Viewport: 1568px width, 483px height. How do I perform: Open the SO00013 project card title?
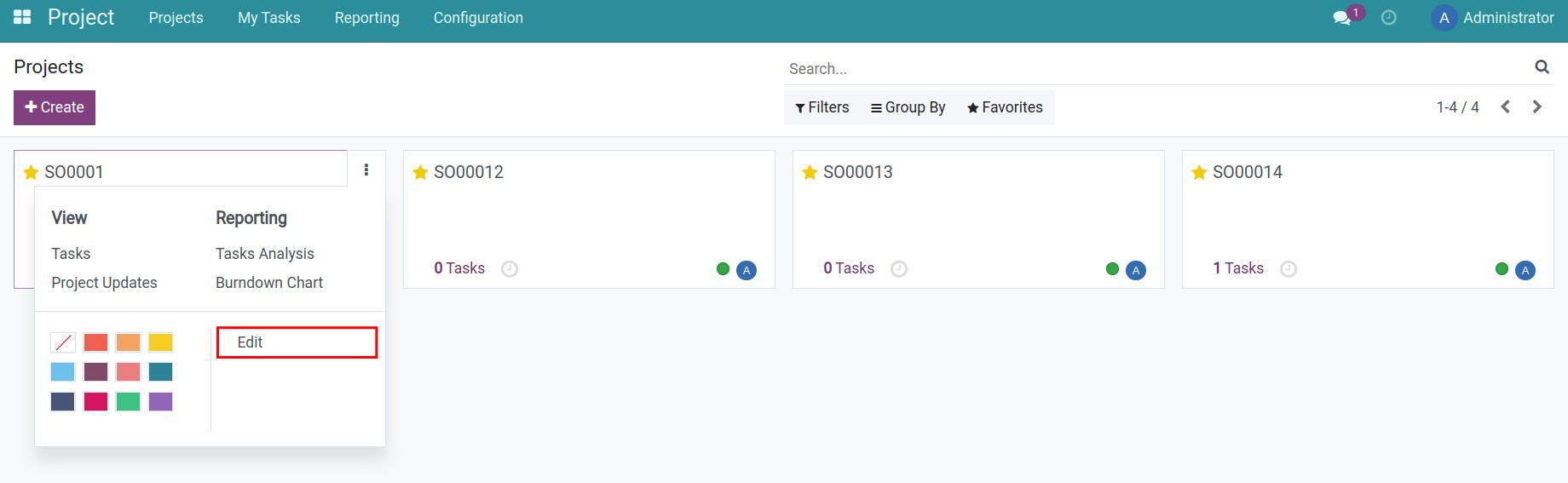pyautogui.click(x=858, y=172)
